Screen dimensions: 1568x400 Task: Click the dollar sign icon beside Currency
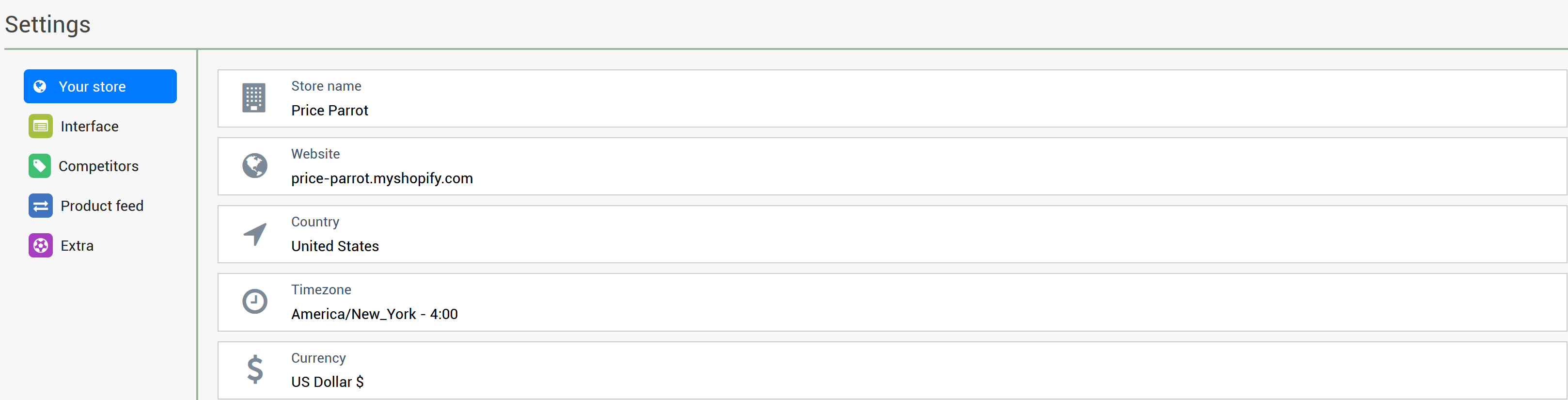255,369
